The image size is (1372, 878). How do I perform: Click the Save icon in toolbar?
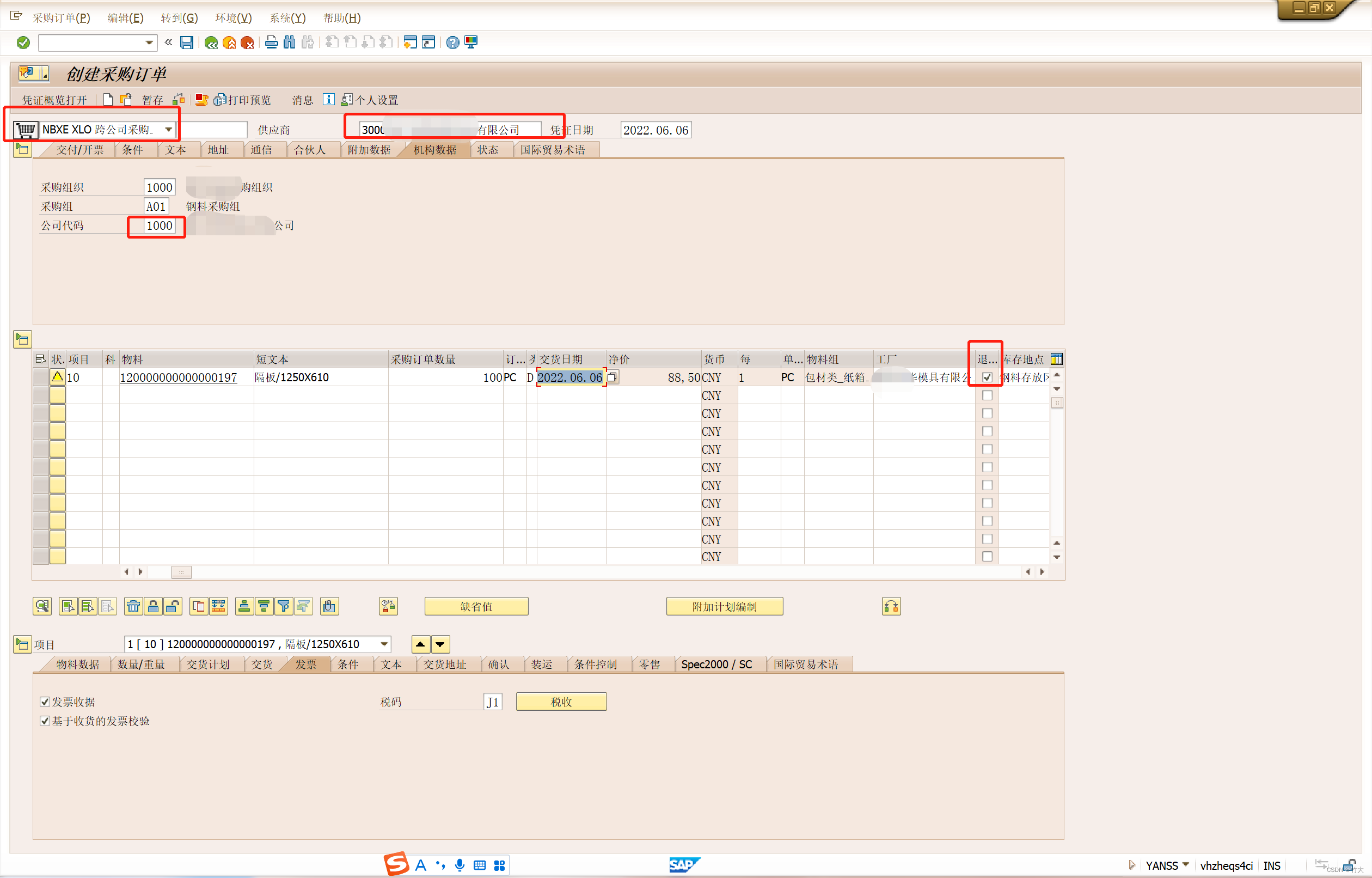pos(186,42)
